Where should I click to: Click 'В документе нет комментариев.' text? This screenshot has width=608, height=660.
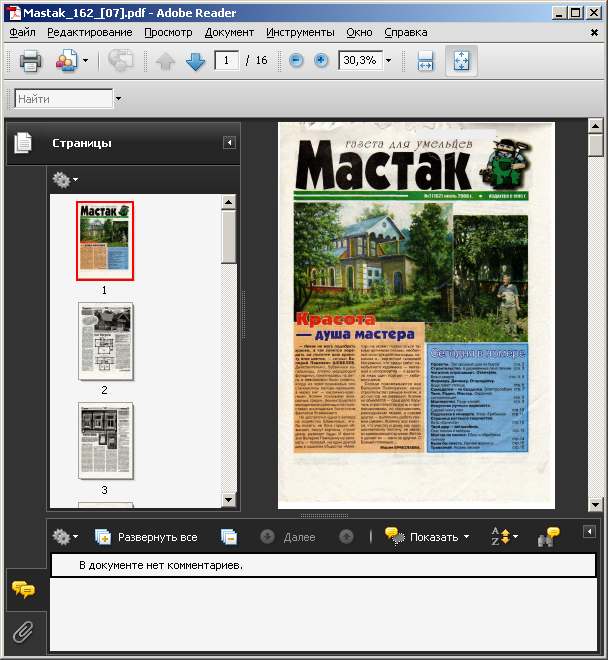click(161, 565)
